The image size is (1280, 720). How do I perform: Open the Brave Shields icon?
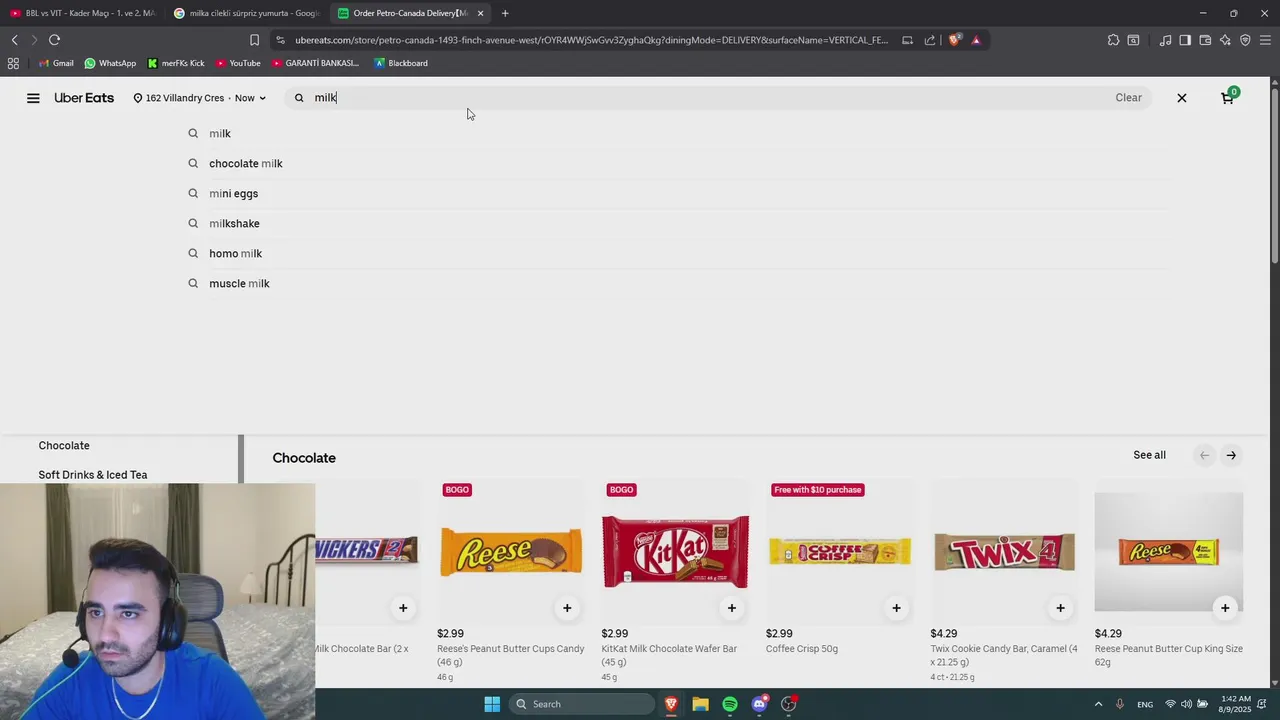tap(954, 40)
